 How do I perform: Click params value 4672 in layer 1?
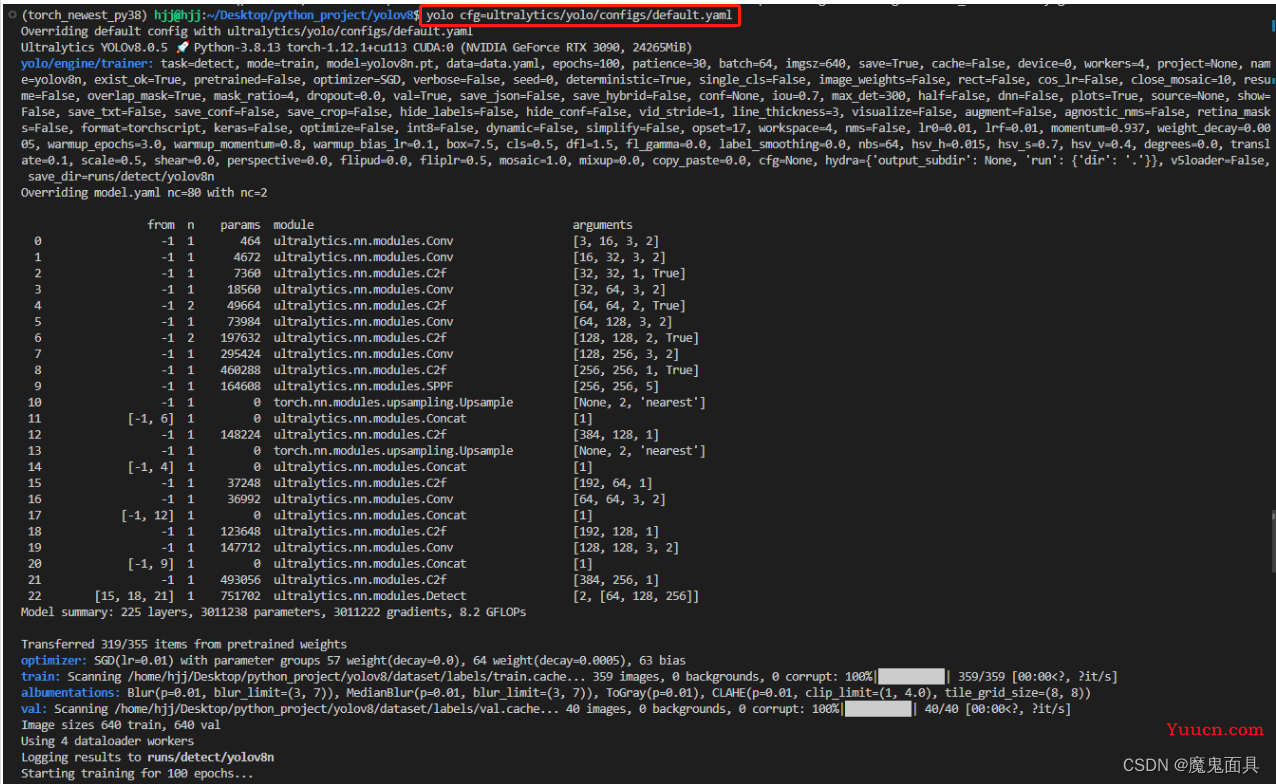(247, 257)
